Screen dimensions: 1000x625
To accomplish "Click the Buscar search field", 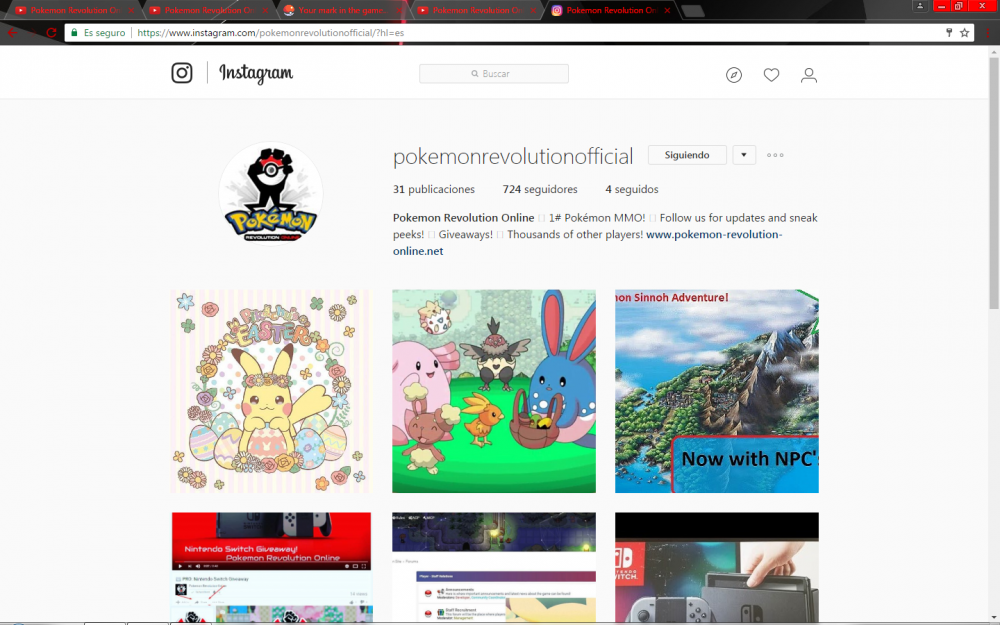I will [x=494, y=74].
